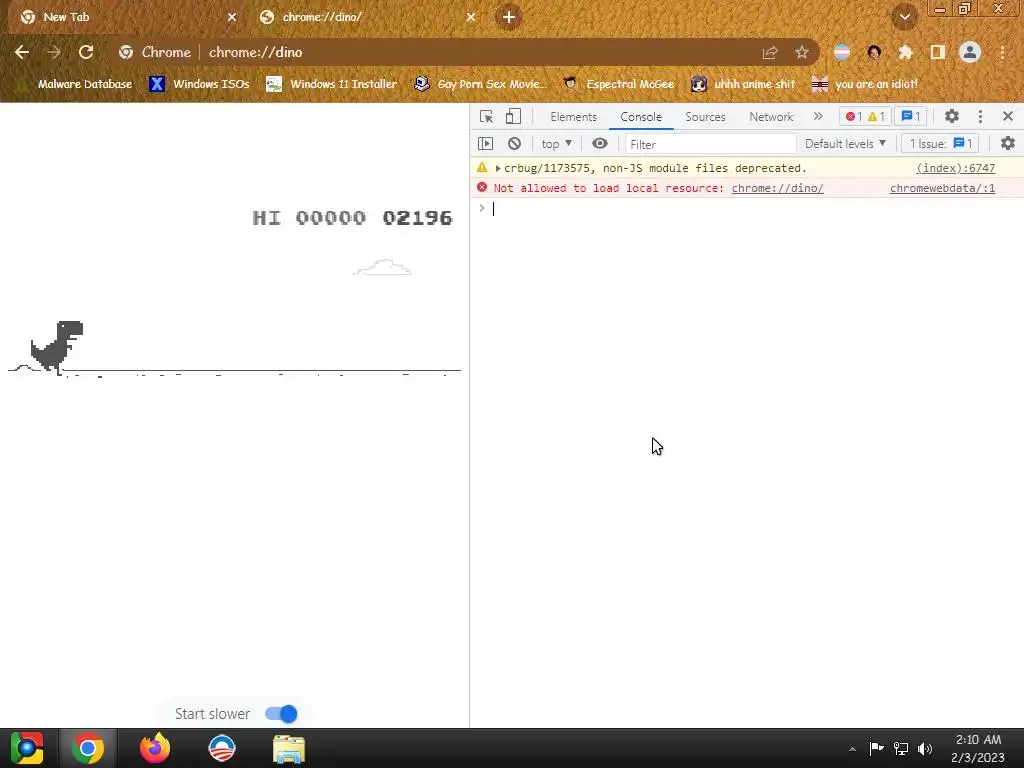The width and height of the screenshot is (1024, 768).
Task: Open the side panel icon
Action: click(x=938, y=52)
